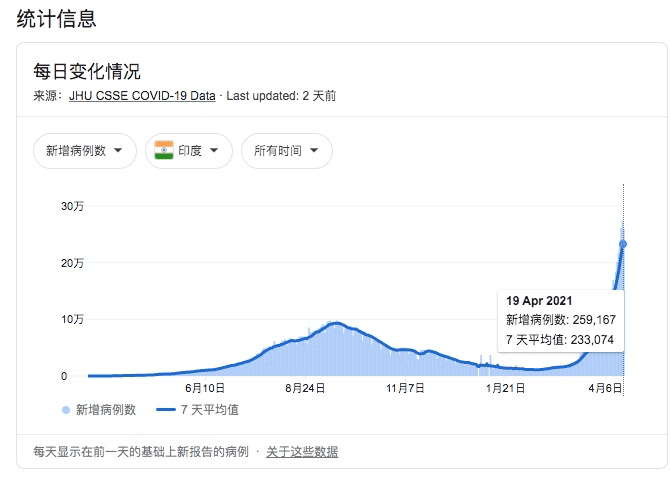Click the highlighted data point on the chart line
This screenshot has height=481, width=670.
coord(623,244)
